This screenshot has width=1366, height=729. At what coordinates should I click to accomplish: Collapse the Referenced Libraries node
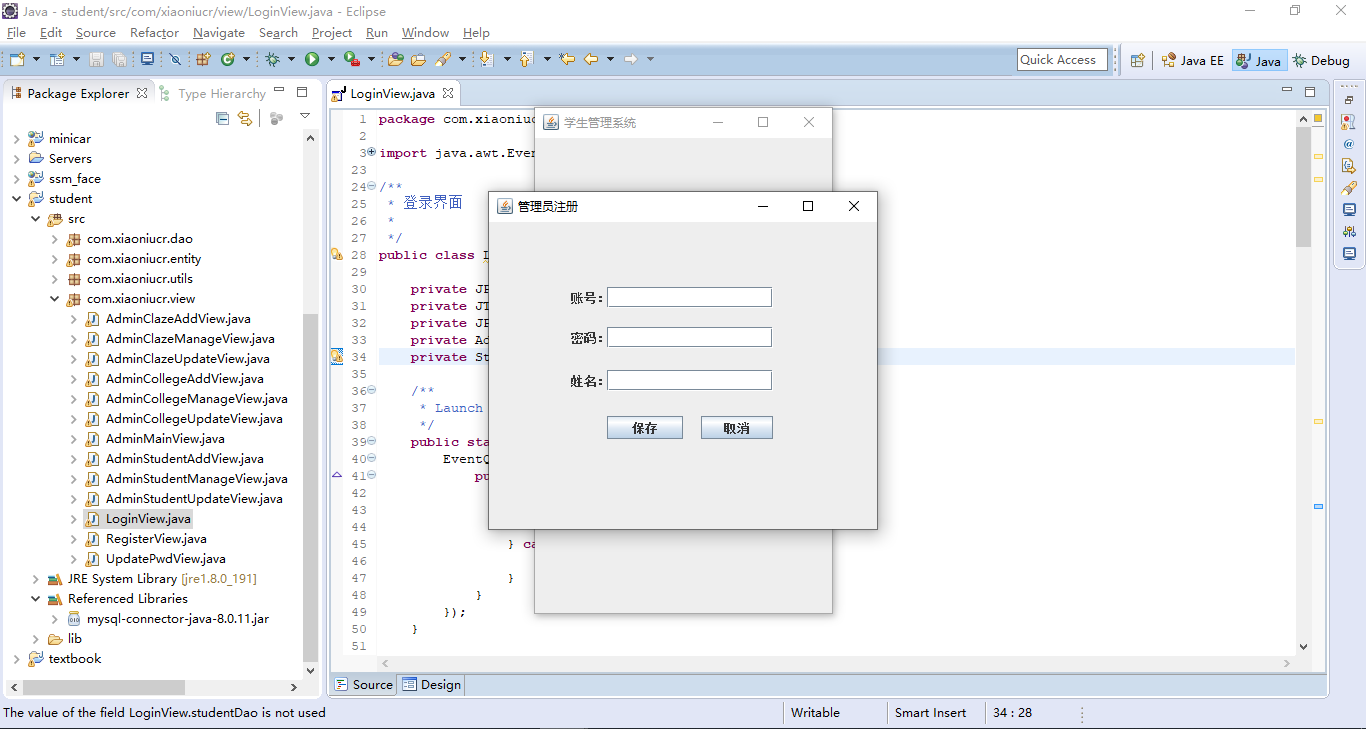35,599
